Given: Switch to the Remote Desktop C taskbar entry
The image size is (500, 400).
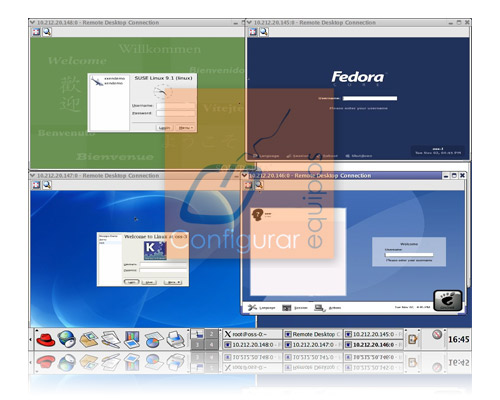Looking at the screenshot, I should (313, 334).
